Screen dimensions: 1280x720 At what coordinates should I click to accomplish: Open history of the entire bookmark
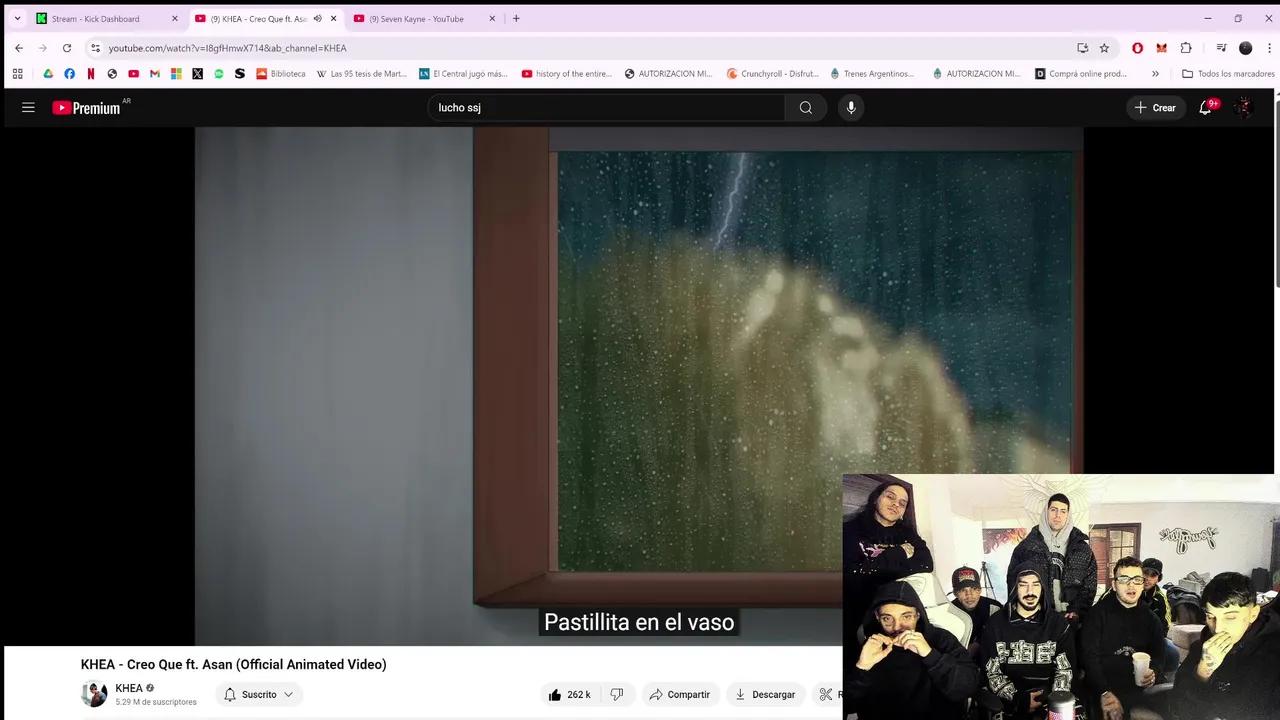(567, 74)
